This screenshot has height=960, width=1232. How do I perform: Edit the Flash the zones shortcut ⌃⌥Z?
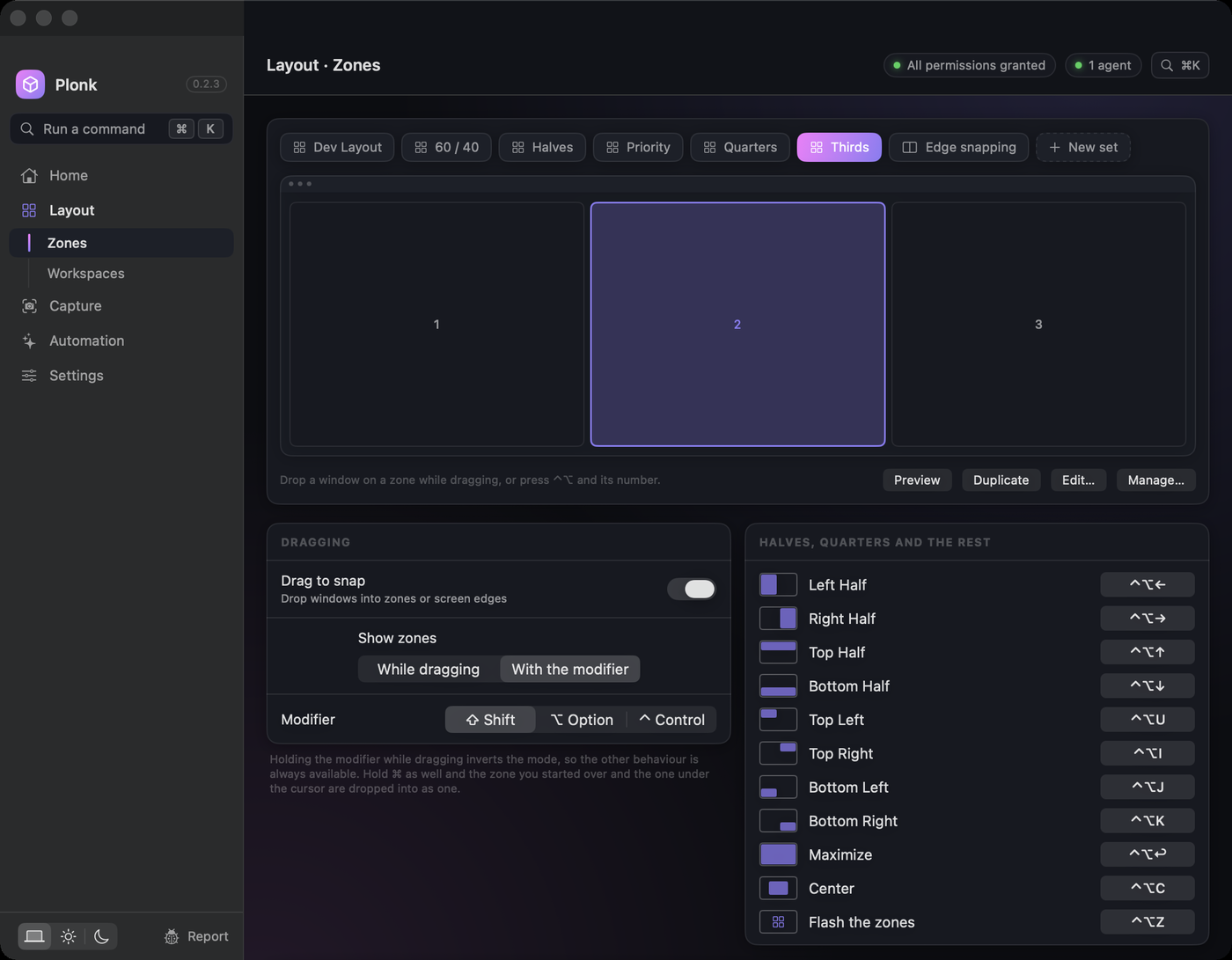click(1148, 922)
